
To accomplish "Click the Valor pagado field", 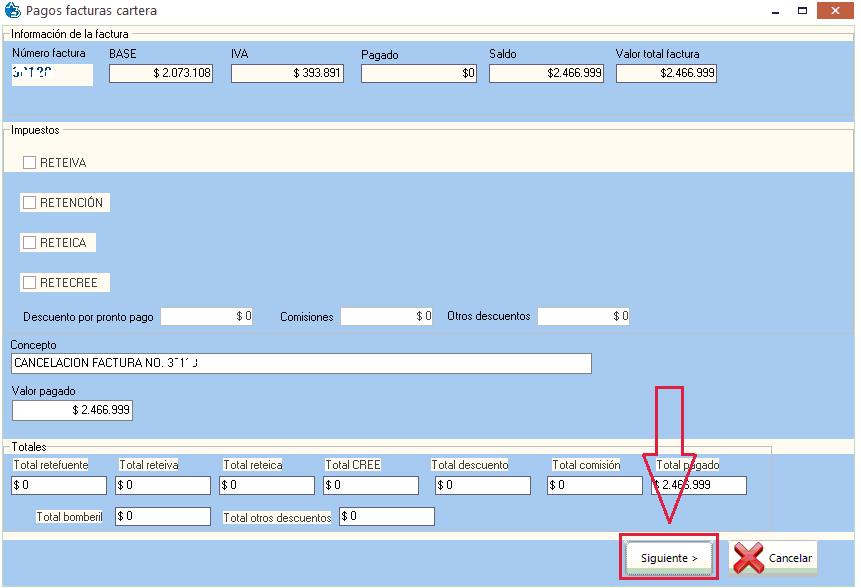I will tap(72, 411).
